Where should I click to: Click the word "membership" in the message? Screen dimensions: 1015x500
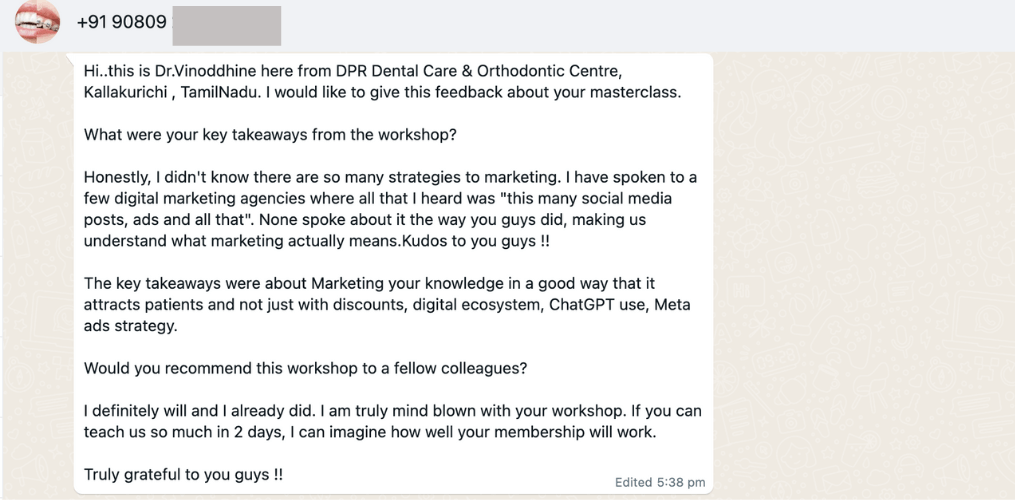click(x=553, y=432)
